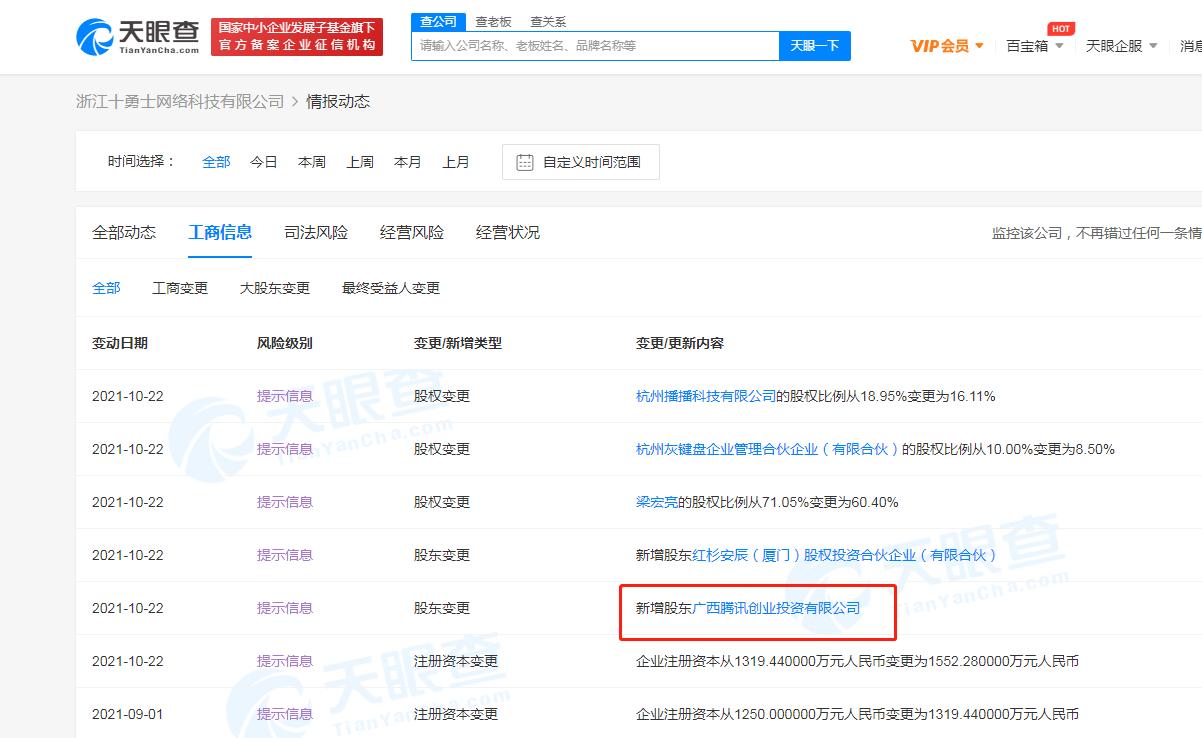Expand the 天眼企服 menu
The height and width of the screenshot is (738, 1202).
[x=1122, y=46]
